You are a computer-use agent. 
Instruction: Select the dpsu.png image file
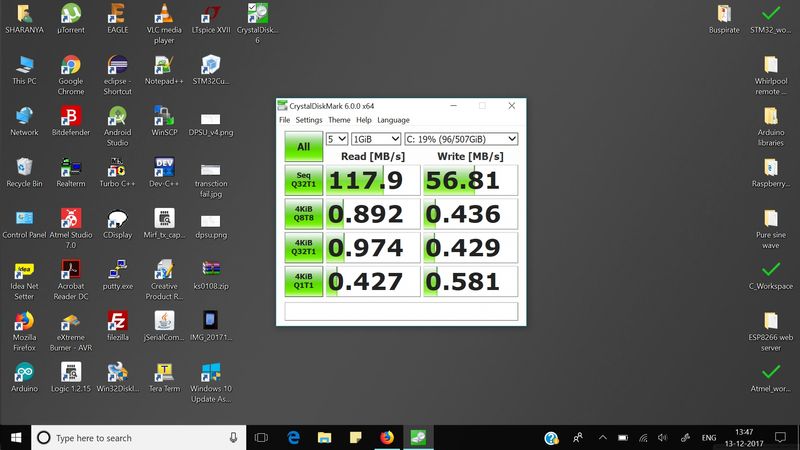[211, 226]
